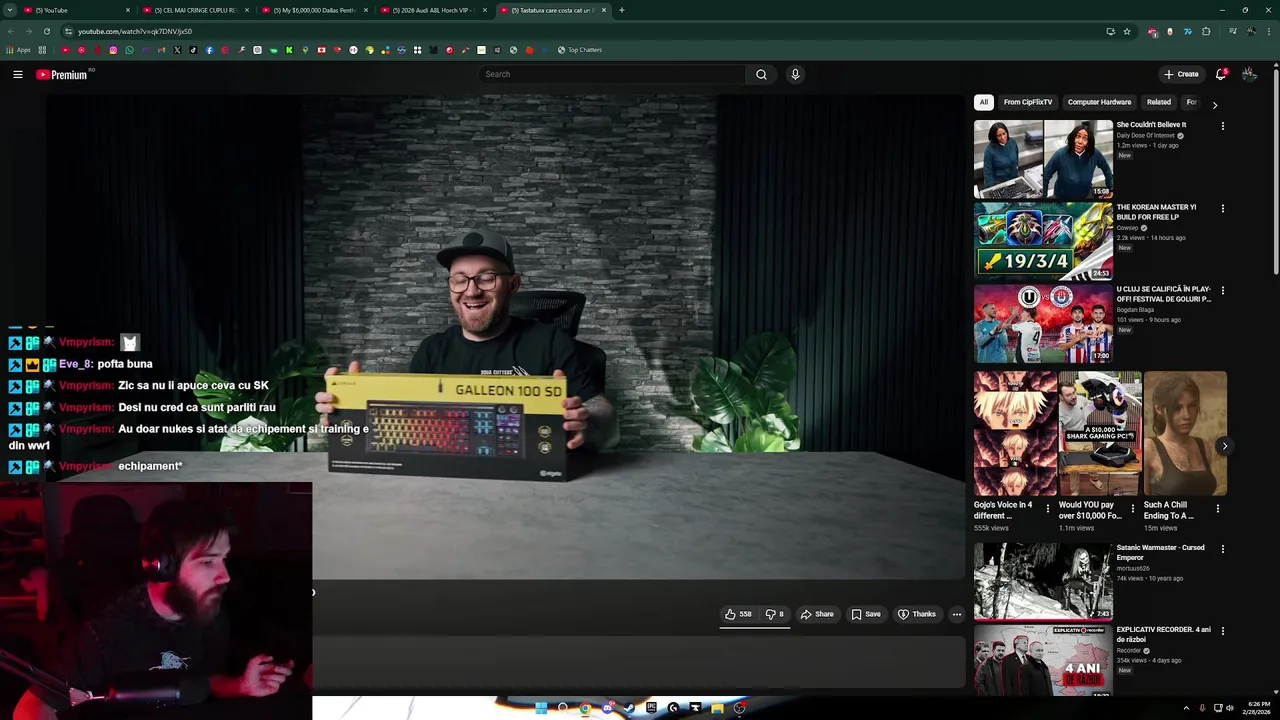Image resolution: width=1280 pixels, height=720 pixels.
Task: Open Instagram bookmark in bookmarks bar
Action: pos(113,50)
